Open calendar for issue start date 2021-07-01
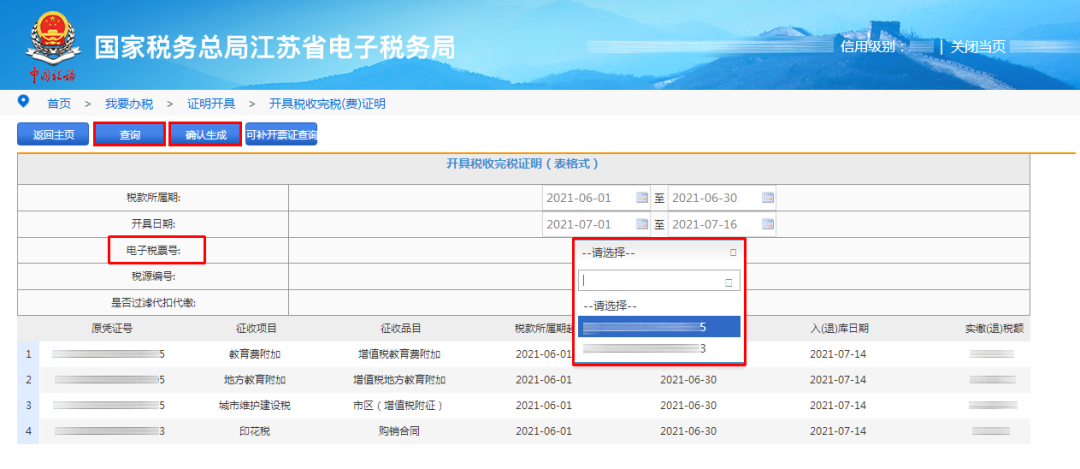The height and width of the screenshot is (469, 1080). [642, 225]
